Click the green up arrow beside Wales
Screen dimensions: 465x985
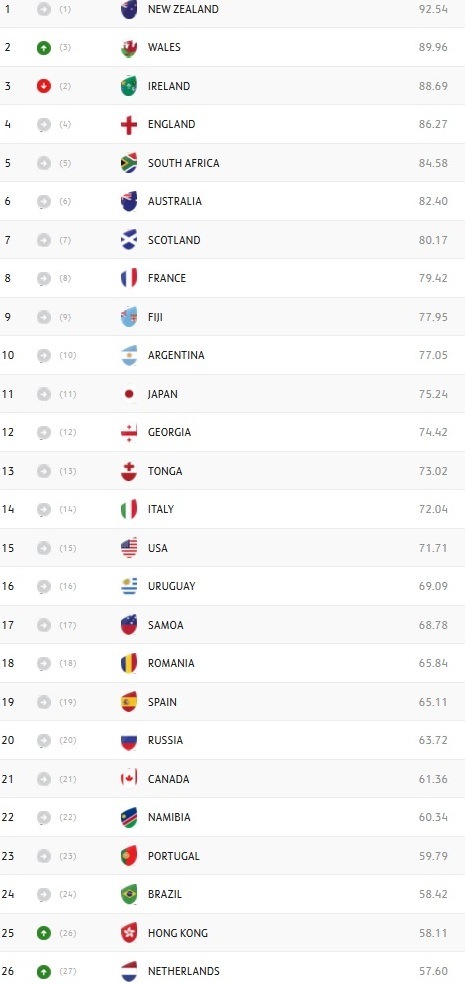43,48
